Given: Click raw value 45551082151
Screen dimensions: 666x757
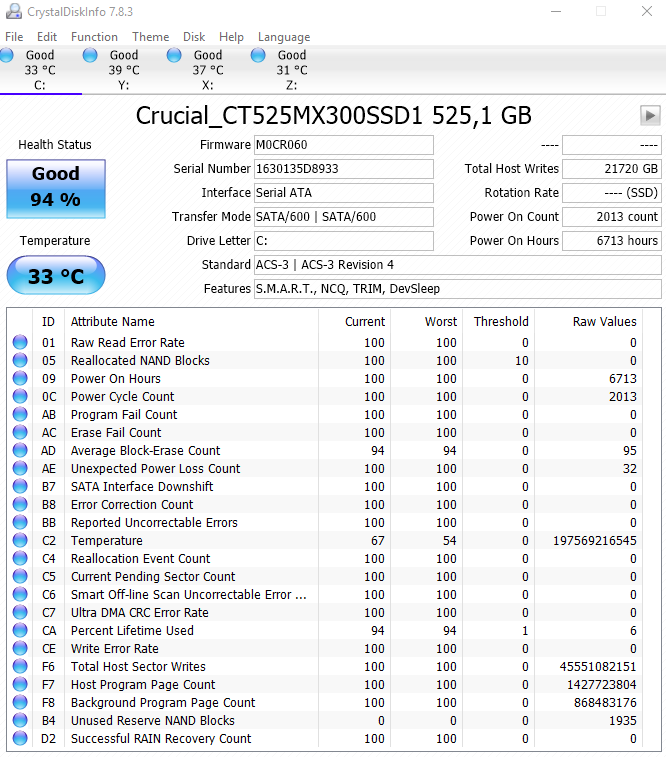Looking at the screenshot, I should point(598,667).
